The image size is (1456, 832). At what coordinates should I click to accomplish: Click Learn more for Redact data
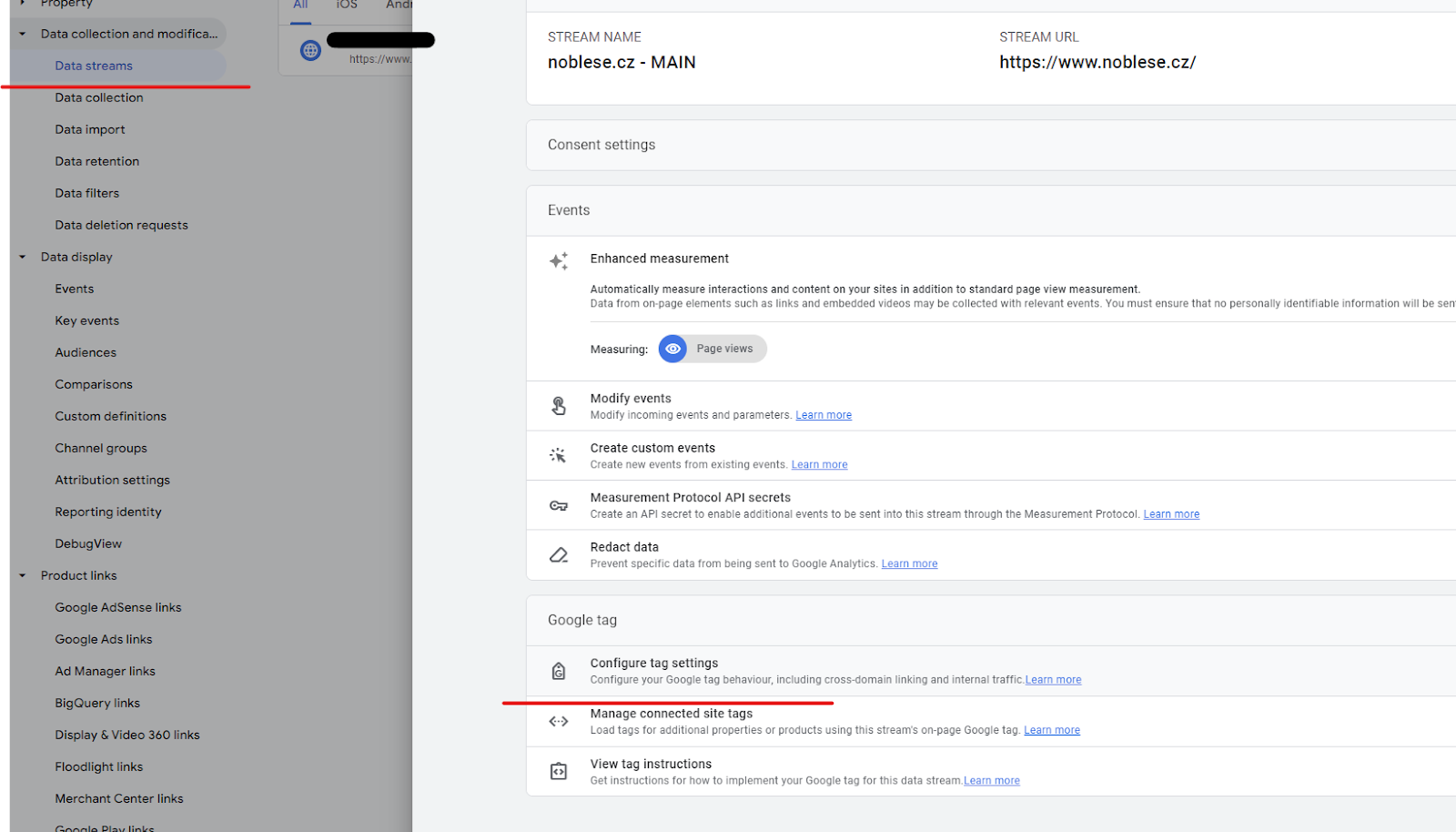pos(909,563)
